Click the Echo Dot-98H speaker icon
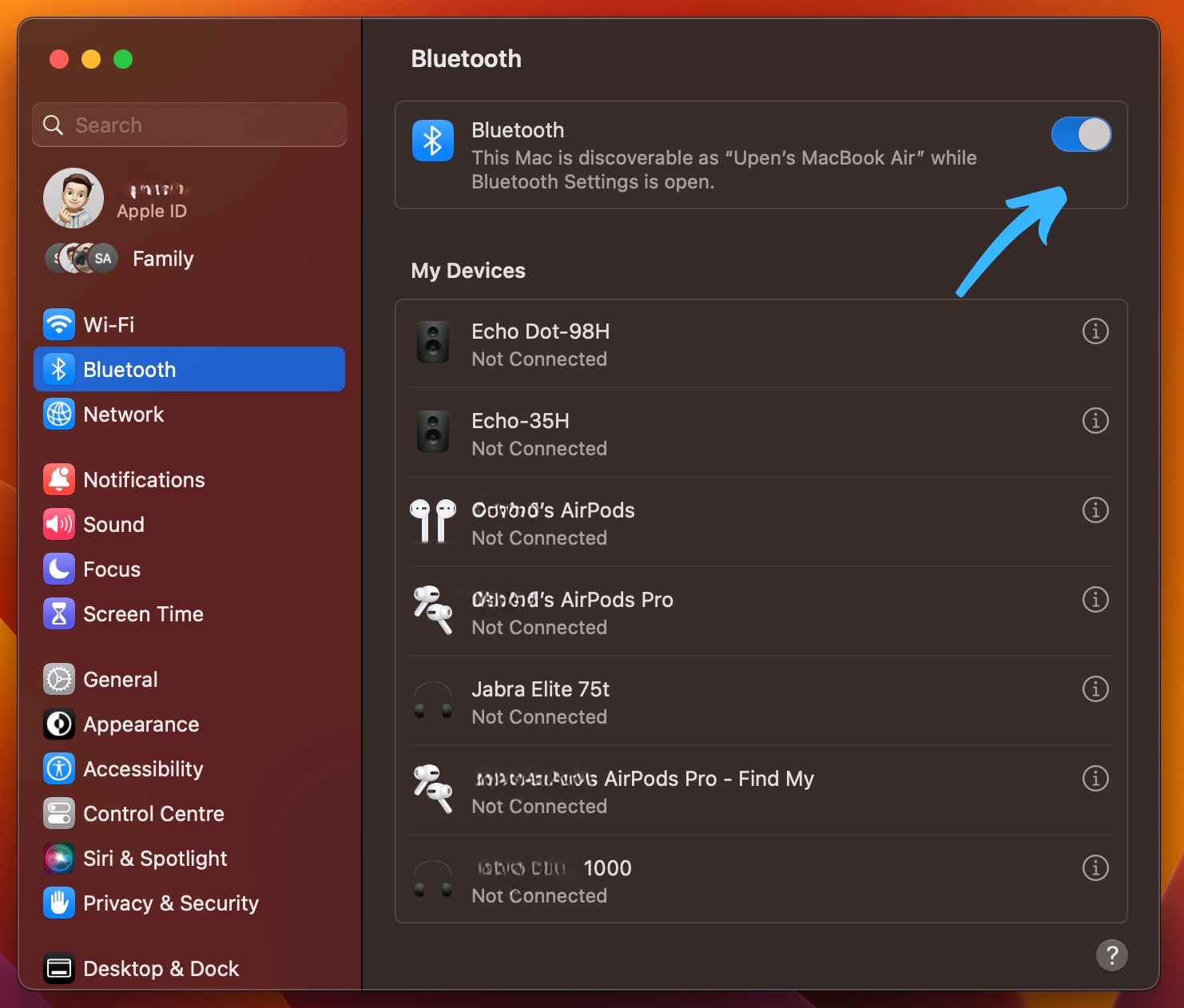The image size is (1184, 1008). (433, 343)
